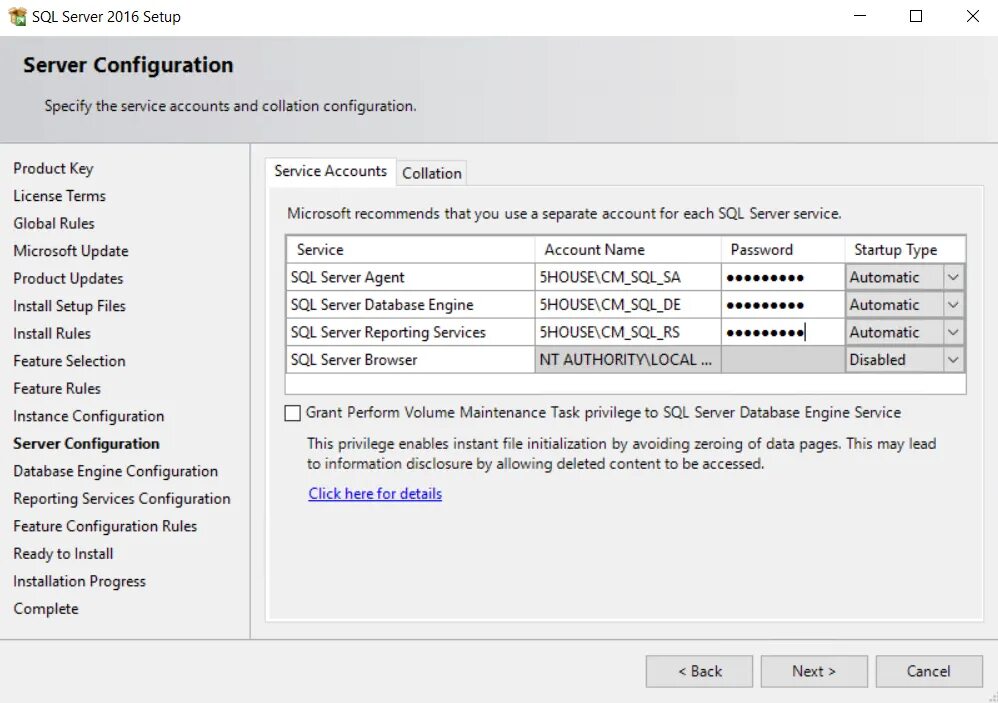Click Instance Configuration step in sidebar

click(x=88, y=416)
